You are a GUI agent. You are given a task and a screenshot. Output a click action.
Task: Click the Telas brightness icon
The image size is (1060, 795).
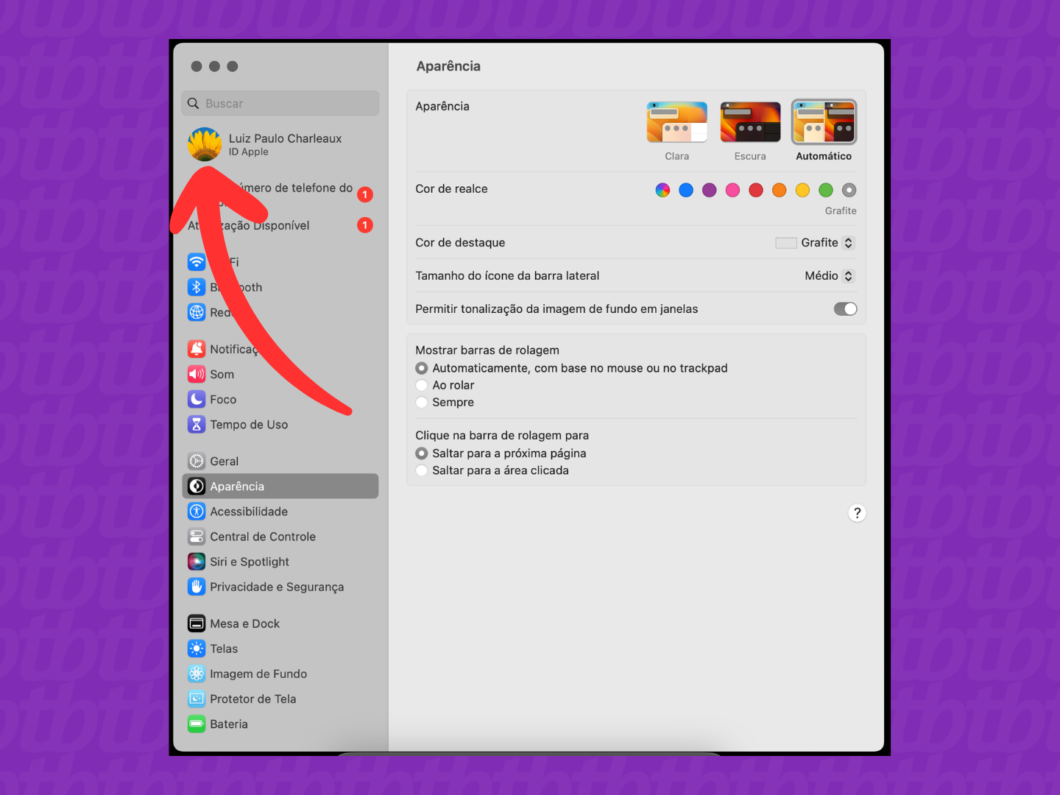196,648
